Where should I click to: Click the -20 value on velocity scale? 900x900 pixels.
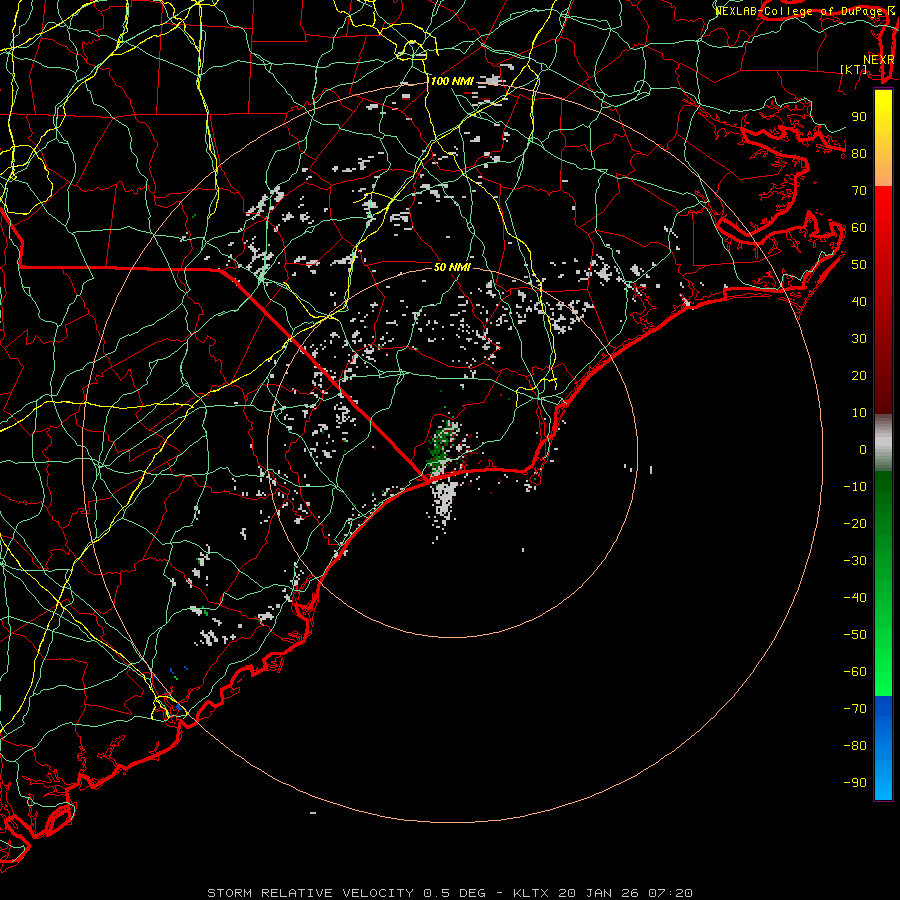855,523
